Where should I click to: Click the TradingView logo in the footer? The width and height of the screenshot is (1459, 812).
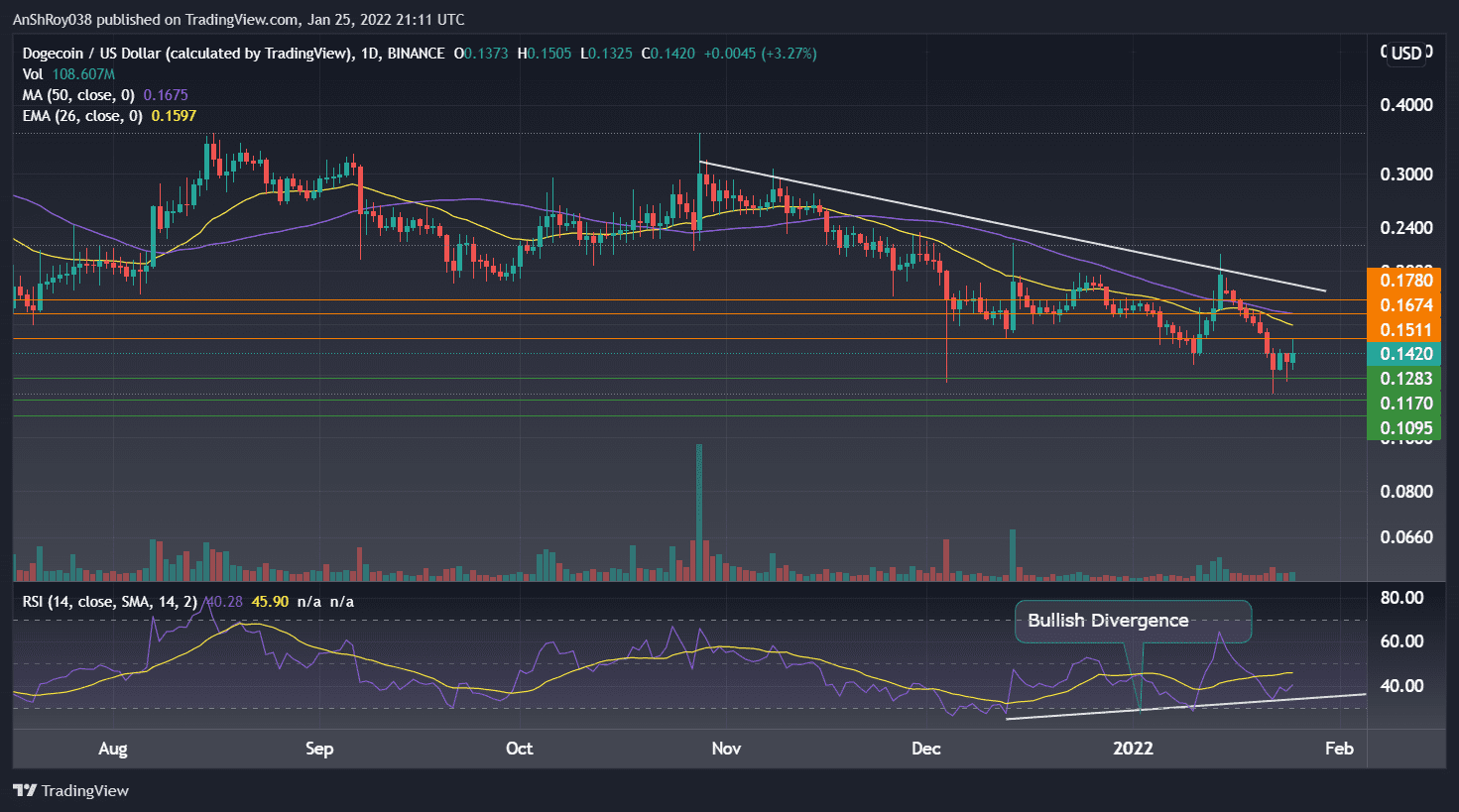[69, 790]
